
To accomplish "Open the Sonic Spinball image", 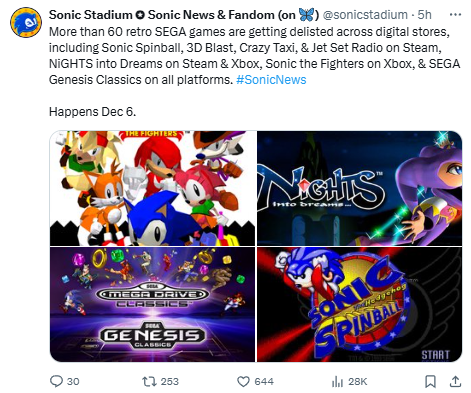I will click(359, 304).
